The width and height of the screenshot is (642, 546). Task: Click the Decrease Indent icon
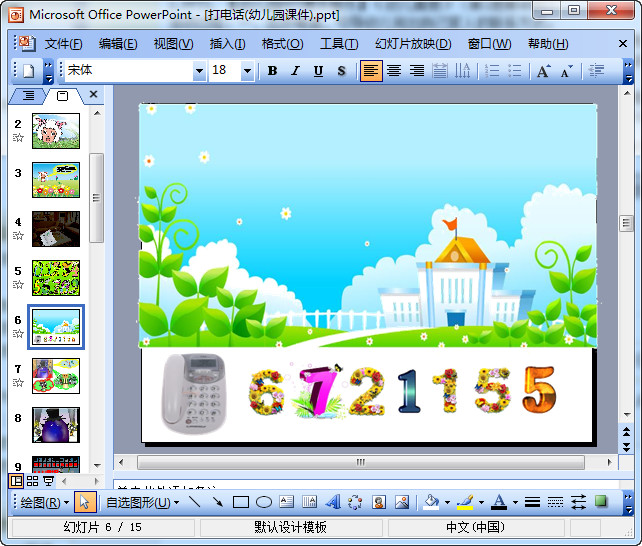(x=596, y=71)
